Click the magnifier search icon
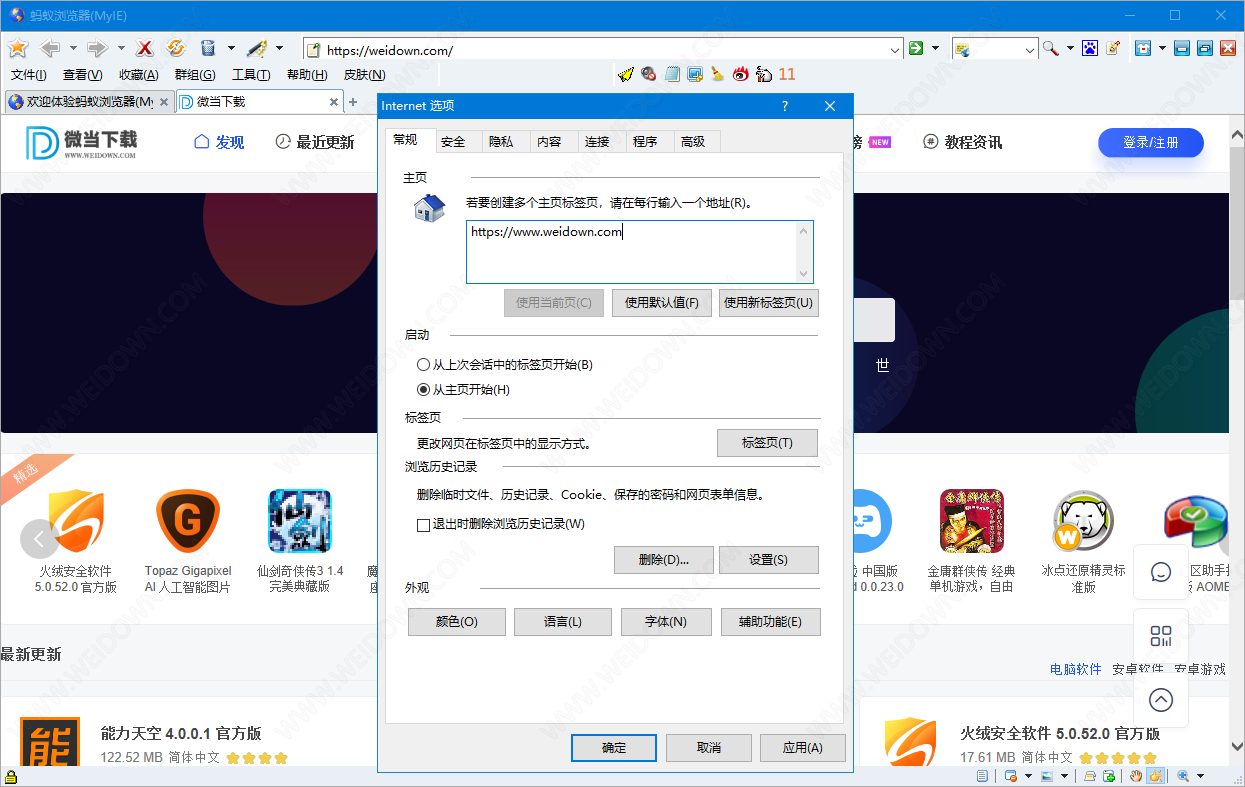Image resolution: width=1245 pixels, height=787 pixels. tap(1050, 48)
